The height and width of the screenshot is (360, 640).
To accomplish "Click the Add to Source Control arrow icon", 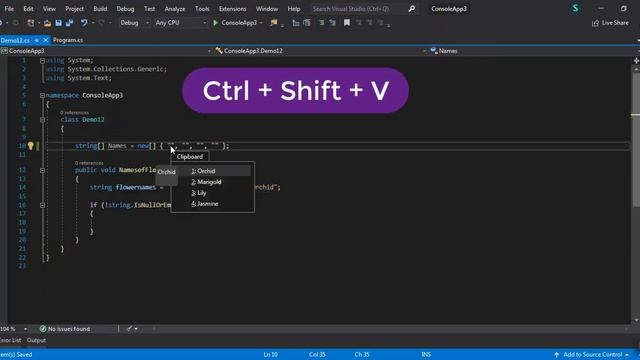I will point(557,355).
